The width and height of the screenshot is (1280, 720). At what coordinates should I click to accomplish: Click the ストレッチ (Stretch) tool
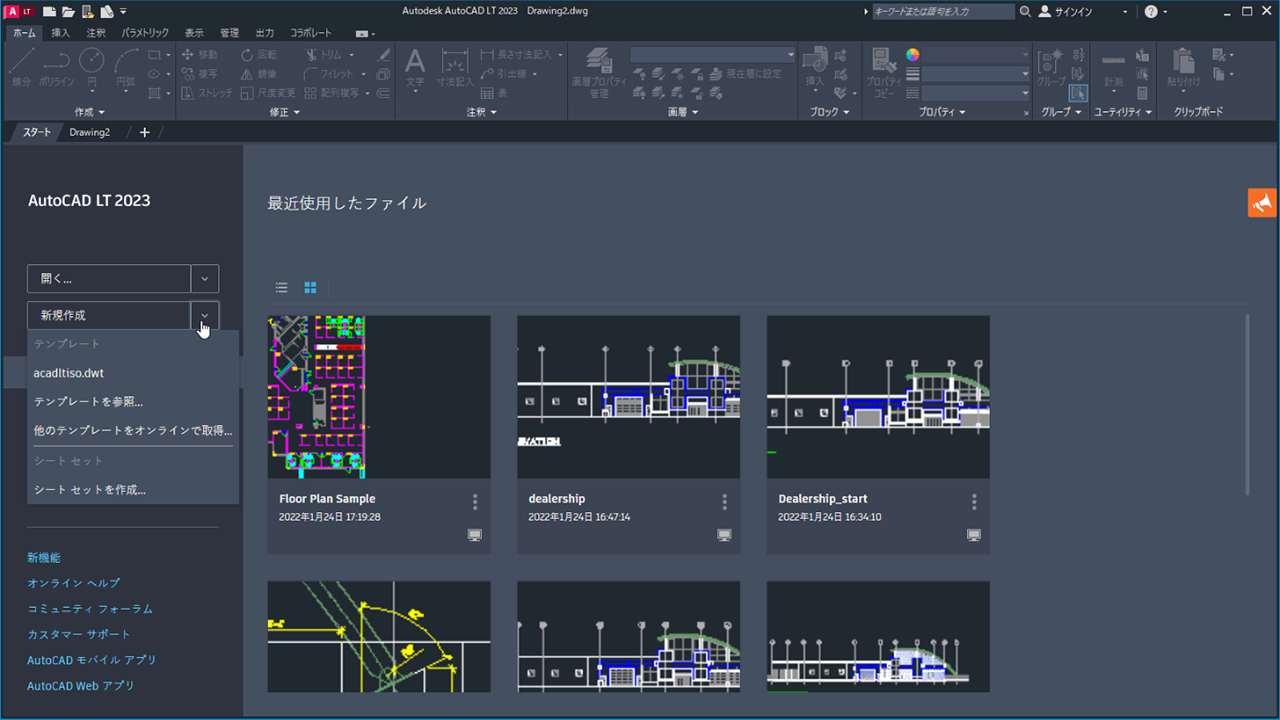tap(207, 93)
